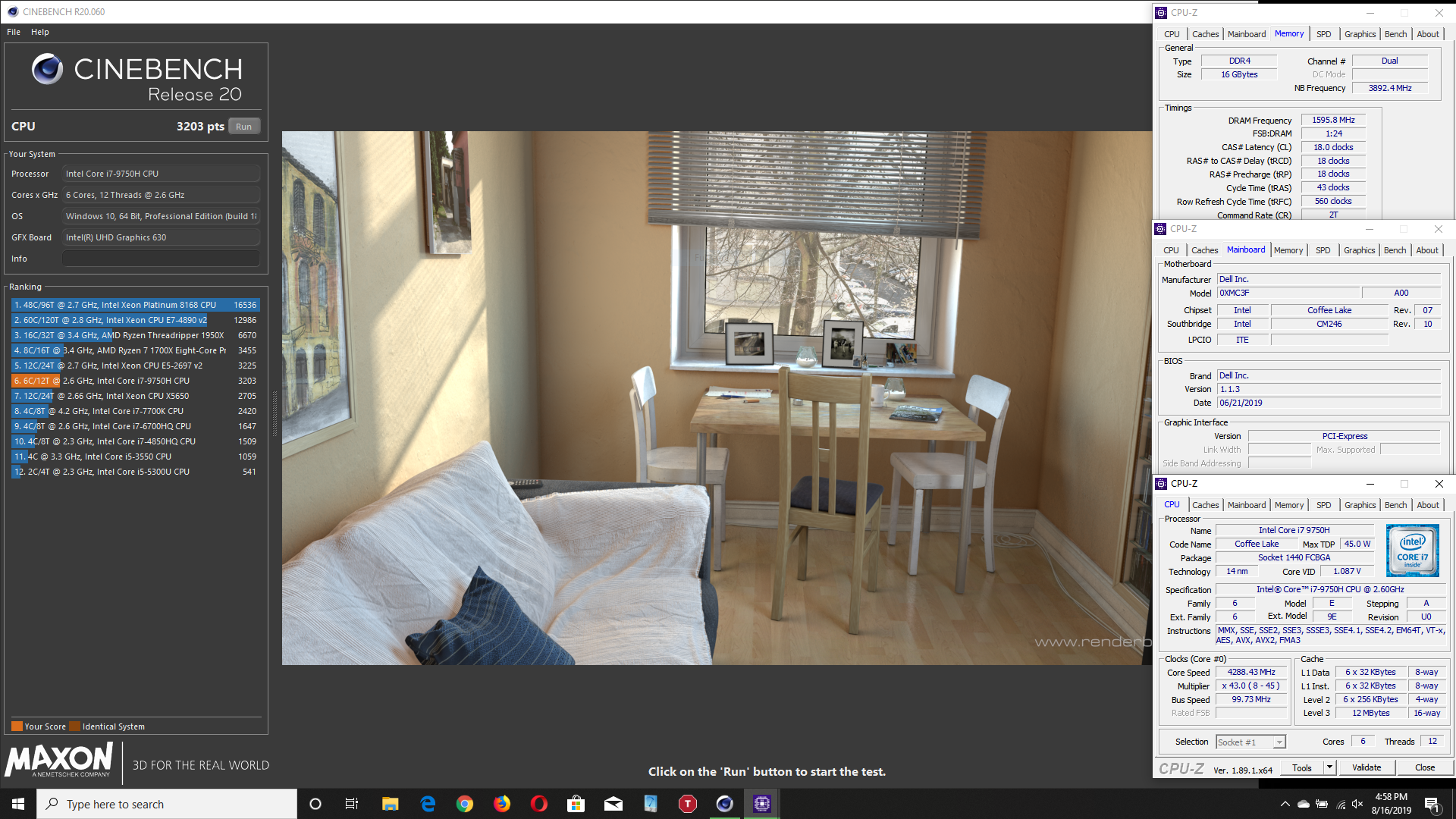Select ranking row Intel Xeon Platinum 8168
The image size is (1456, 819).
tap(136, 305)
